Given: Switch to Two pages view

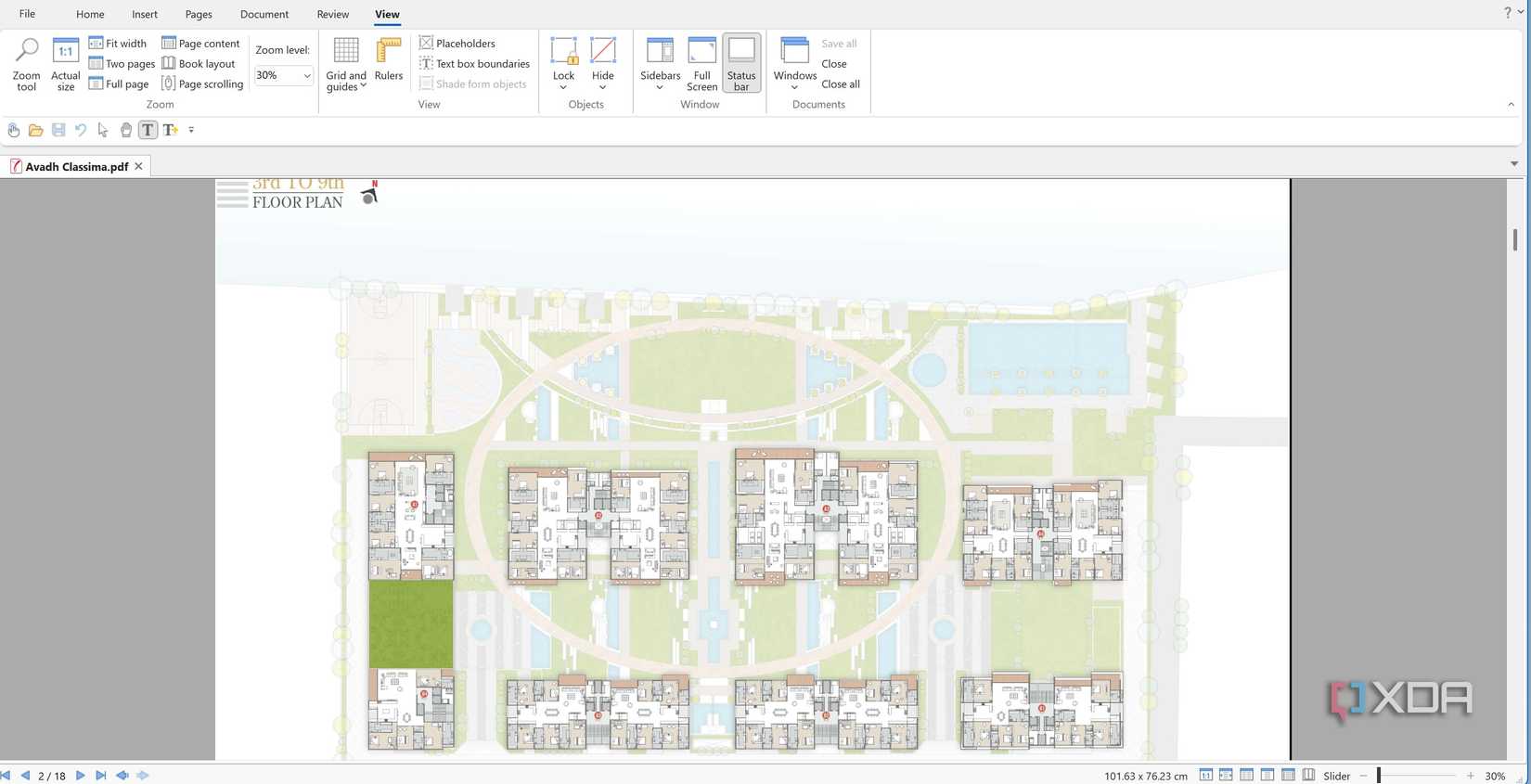Looking at the screenshot, I should click(x=122, y=64).
